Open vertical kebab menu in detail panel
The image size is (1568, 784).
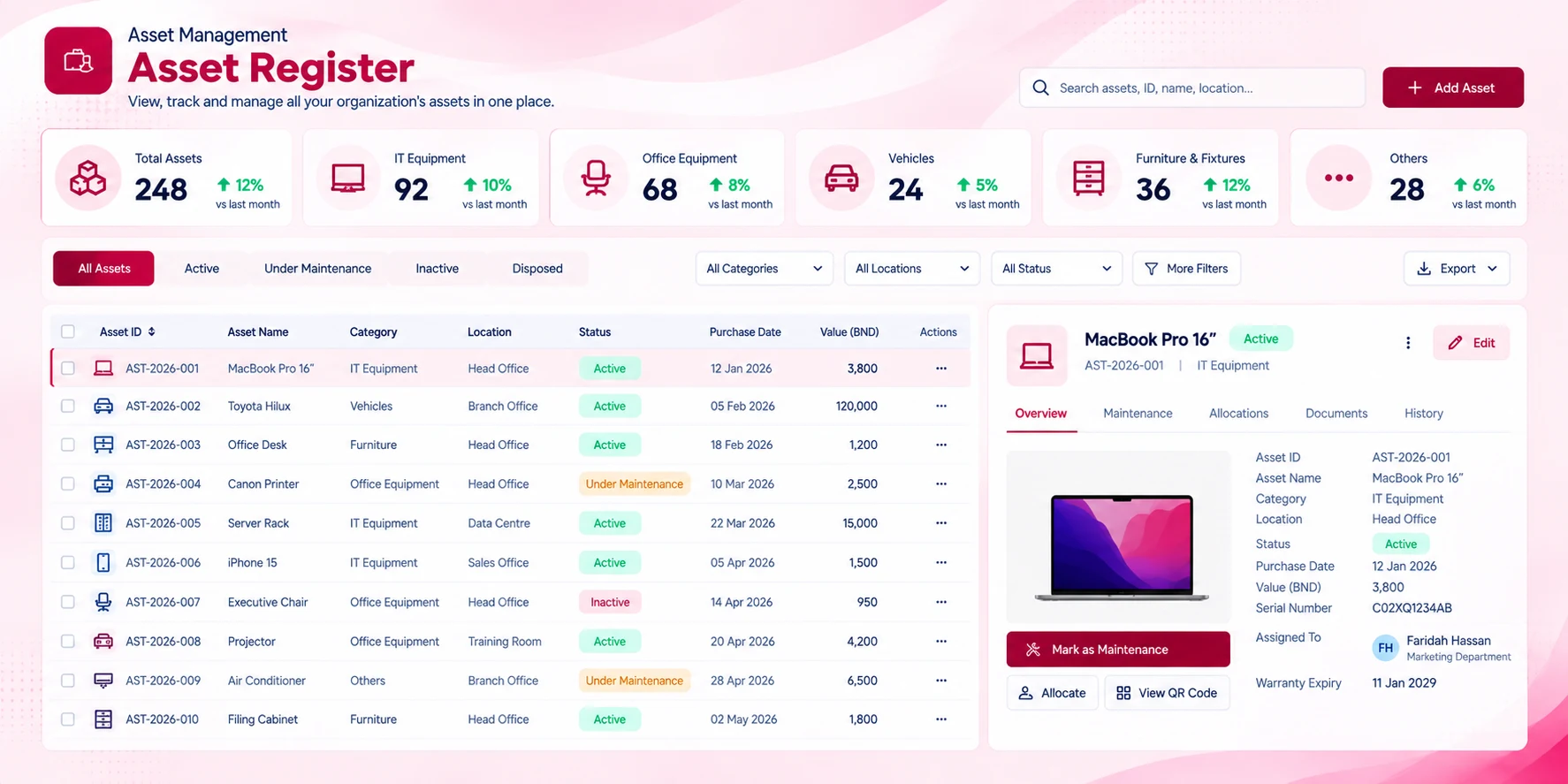tap(1408, 343)
